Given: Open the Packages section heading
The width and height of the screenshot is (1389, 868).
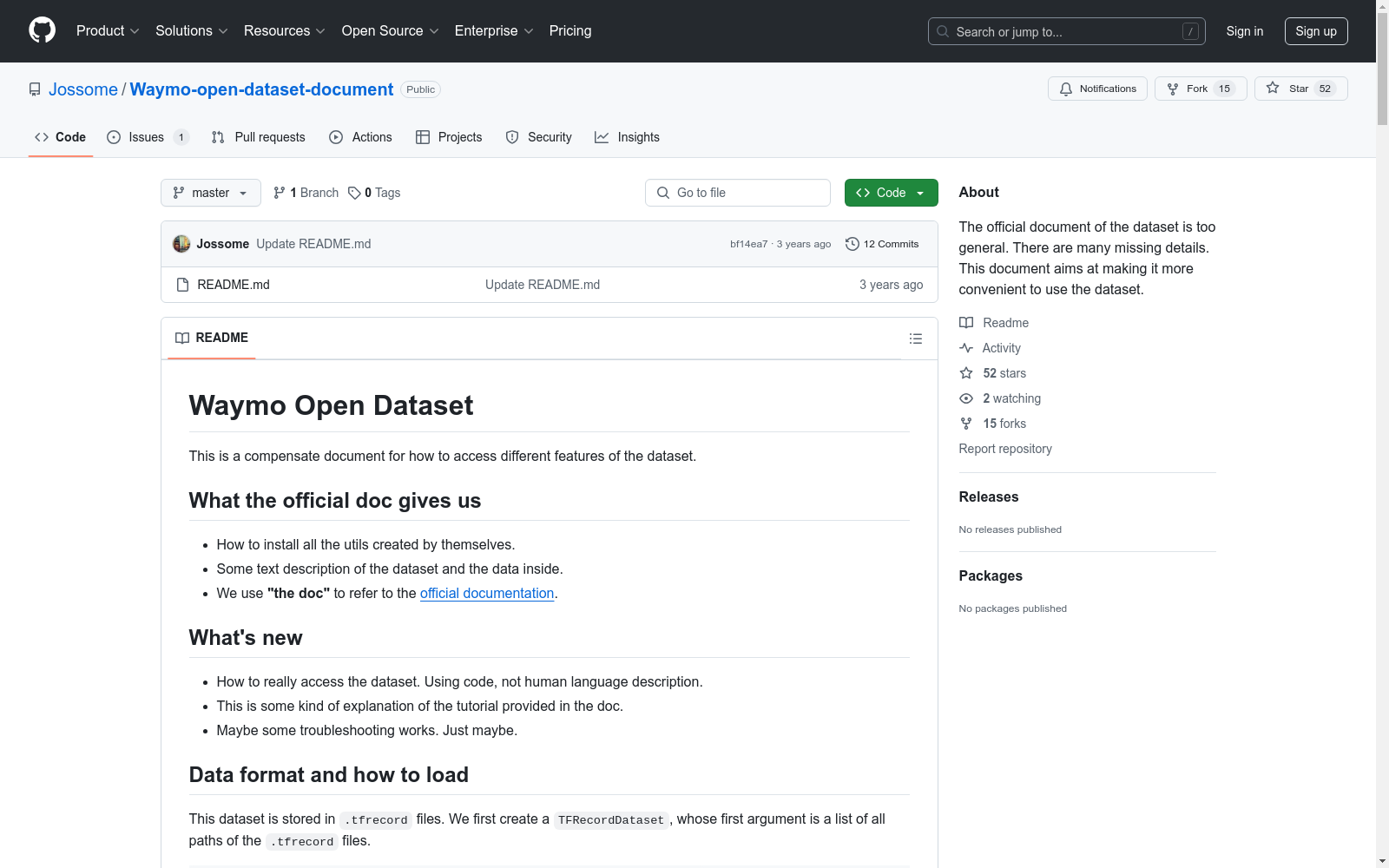Looking at the screenshot, I should pyautogui.click(x=991, y=575).
